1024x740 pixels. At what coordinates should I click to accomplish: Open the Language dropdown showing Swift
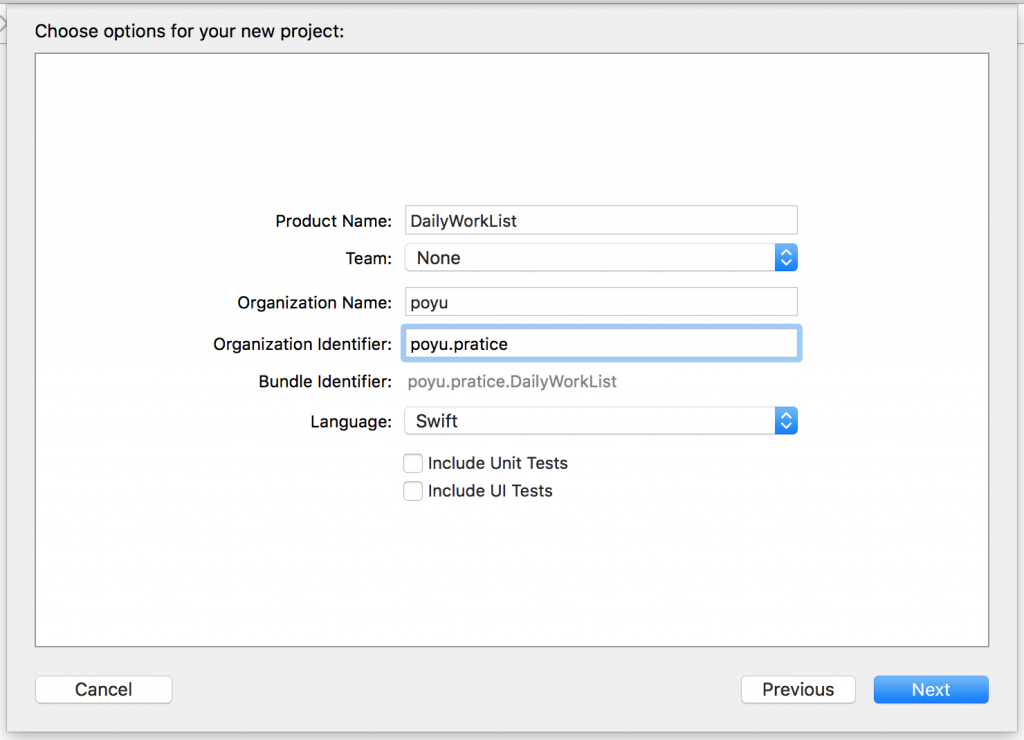click(590, 421)
